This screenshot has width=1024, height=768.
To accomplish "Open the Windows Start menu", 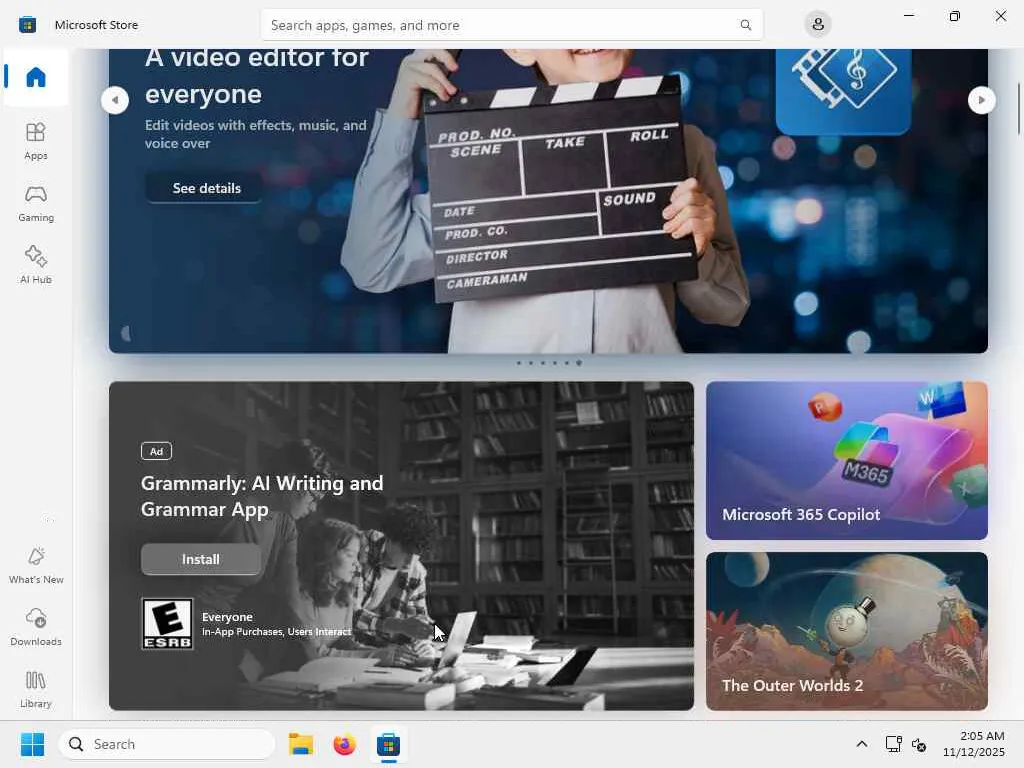I will 32,744.
